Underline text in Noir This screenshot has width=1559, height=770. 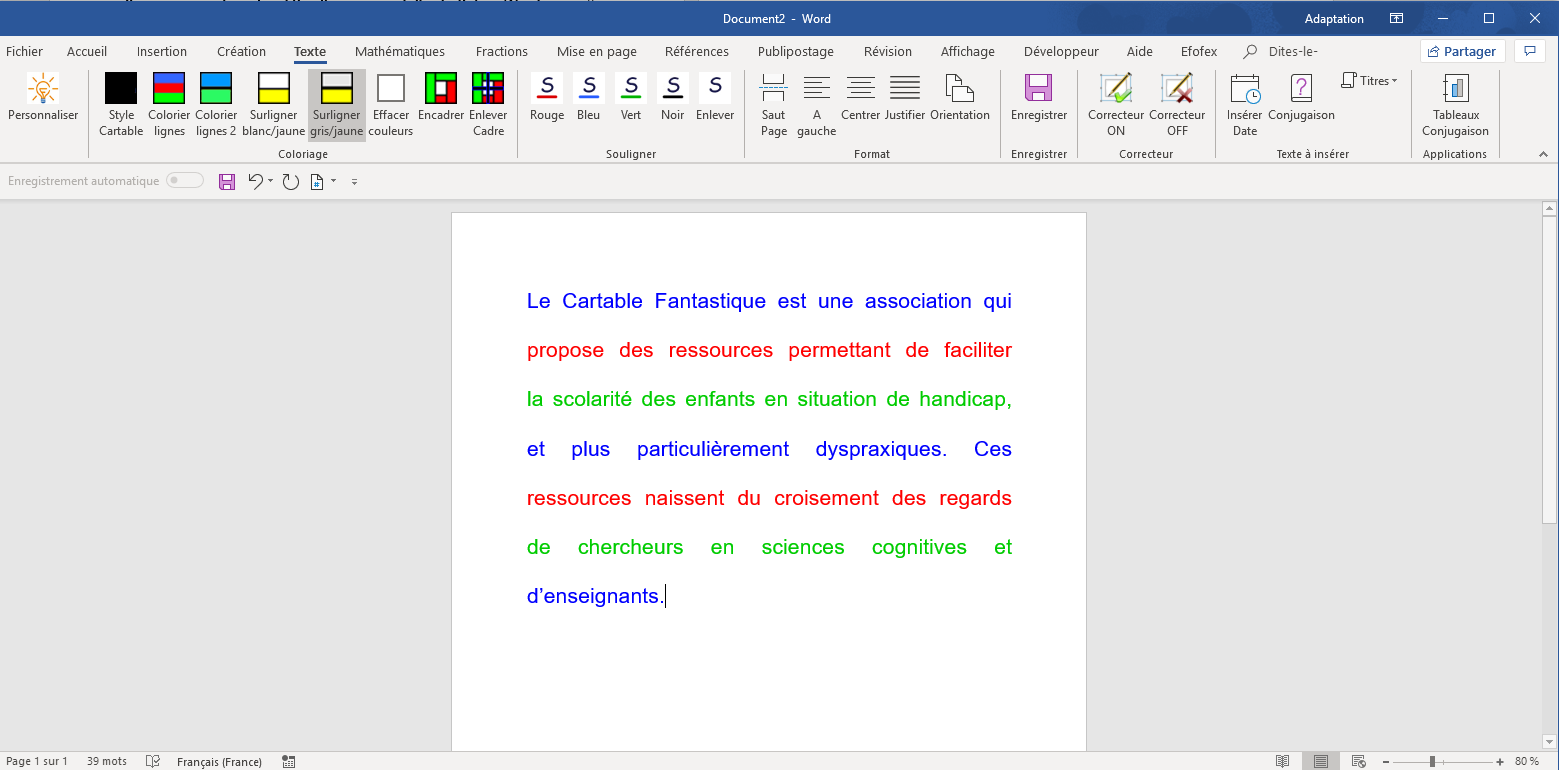point(673,97)
